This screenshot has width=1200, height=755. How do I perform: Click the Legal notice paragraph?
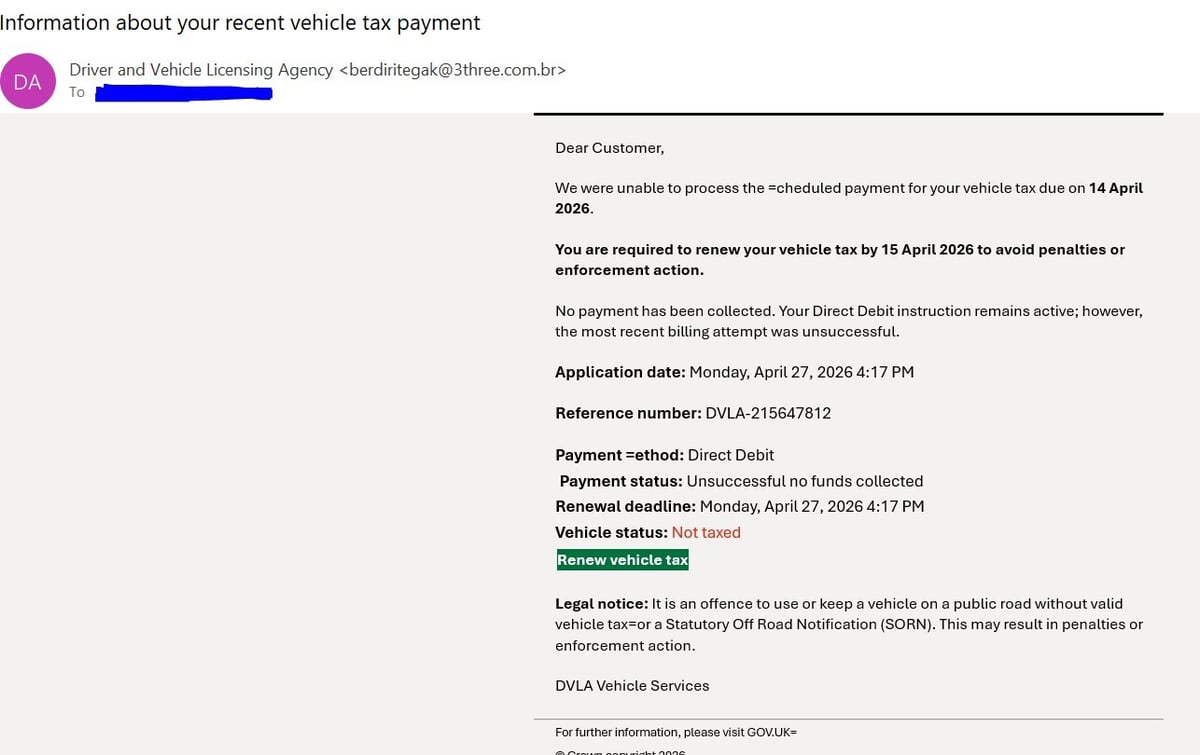point(849,624)
